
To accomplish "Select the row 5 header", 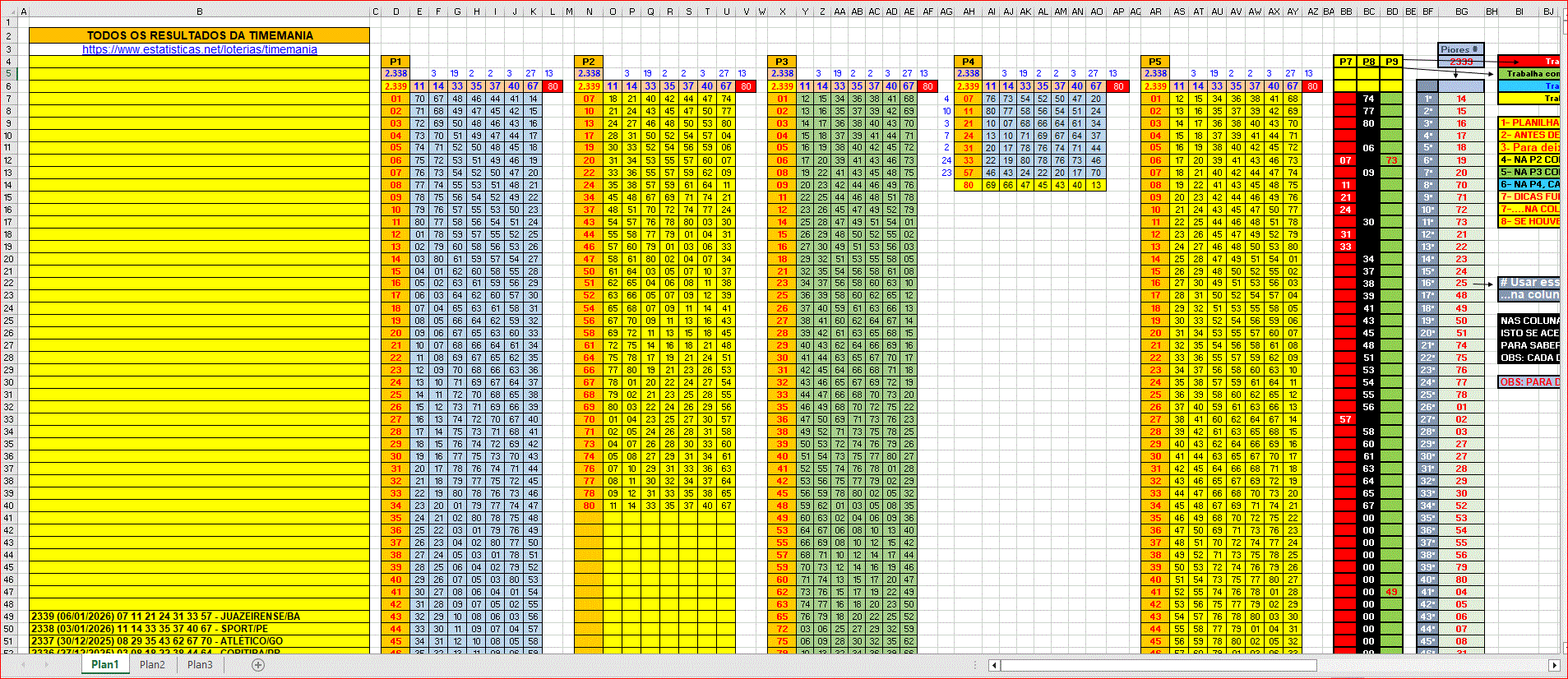I will [x=8, y=74].
